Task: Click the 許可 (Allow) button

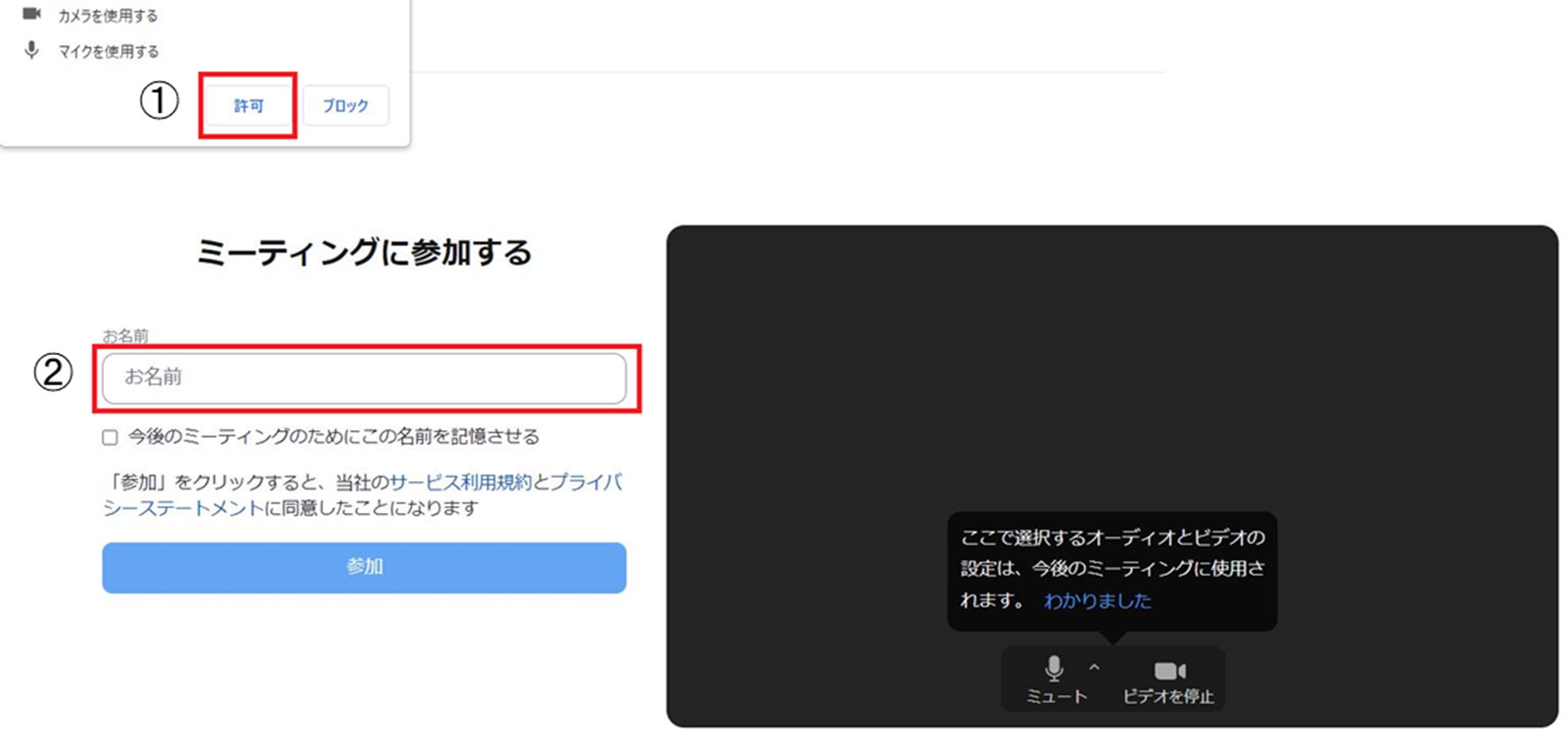Action: tap(248, 106)
